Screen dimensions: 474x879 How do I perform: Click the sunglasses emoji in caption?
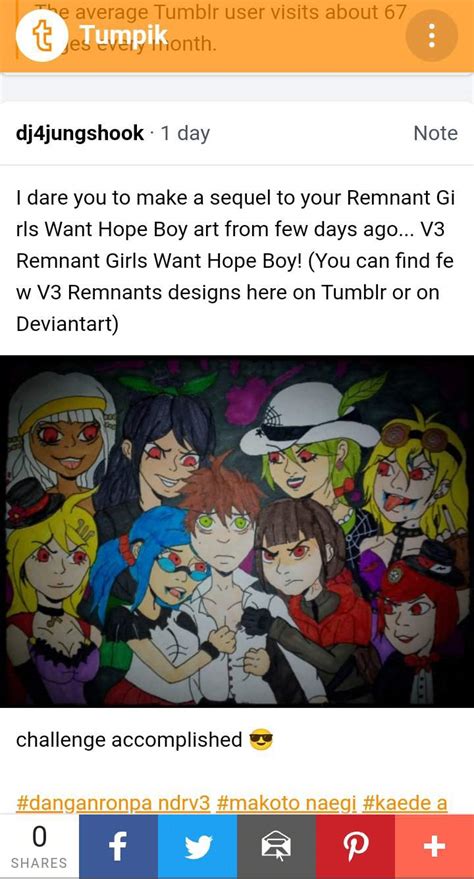coord(261,740)
